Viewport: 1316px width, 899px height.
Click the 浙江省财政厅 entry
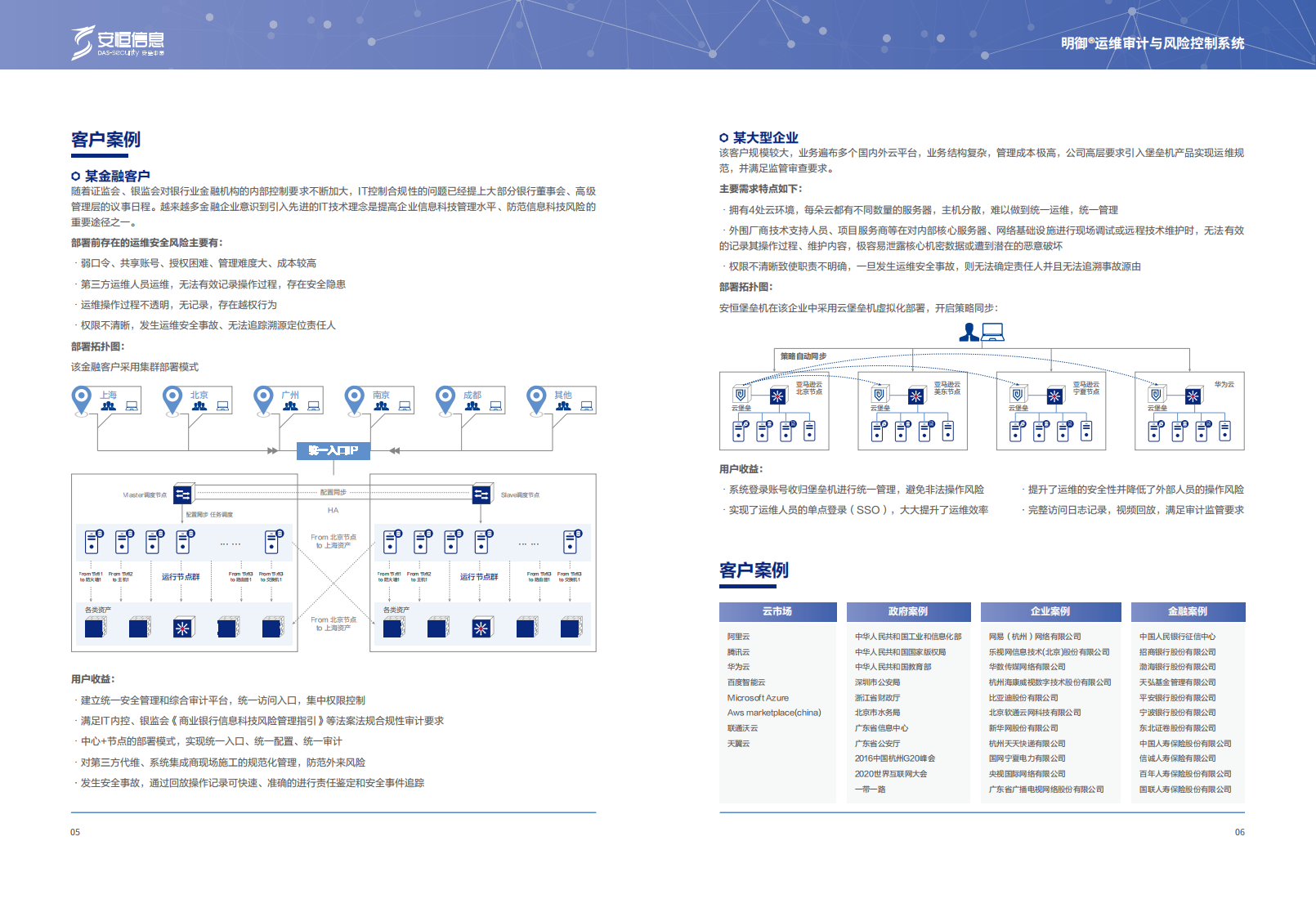(x=877, y=698)
